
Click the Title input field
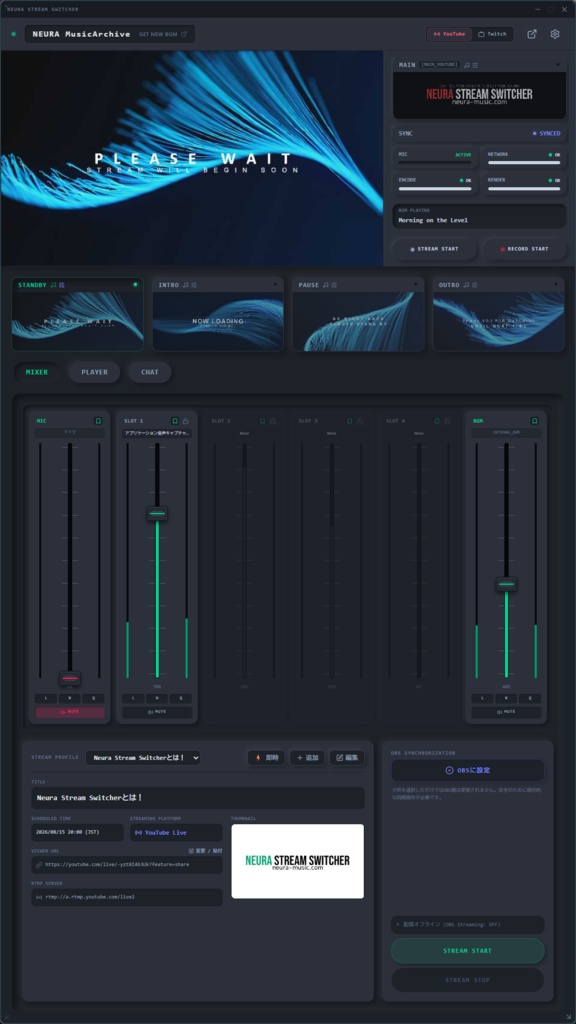click(x=198, y=797)
